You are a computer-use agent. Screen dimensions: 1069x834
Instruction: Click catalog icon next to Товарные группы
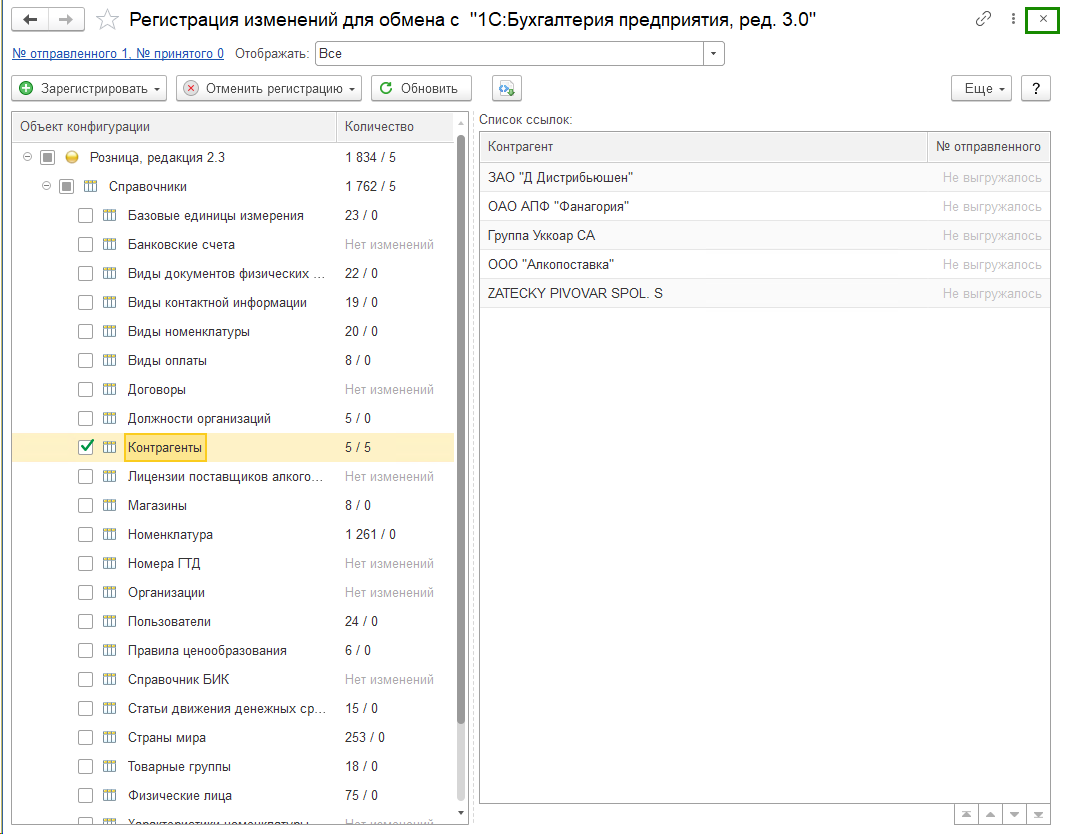point(110,766)
